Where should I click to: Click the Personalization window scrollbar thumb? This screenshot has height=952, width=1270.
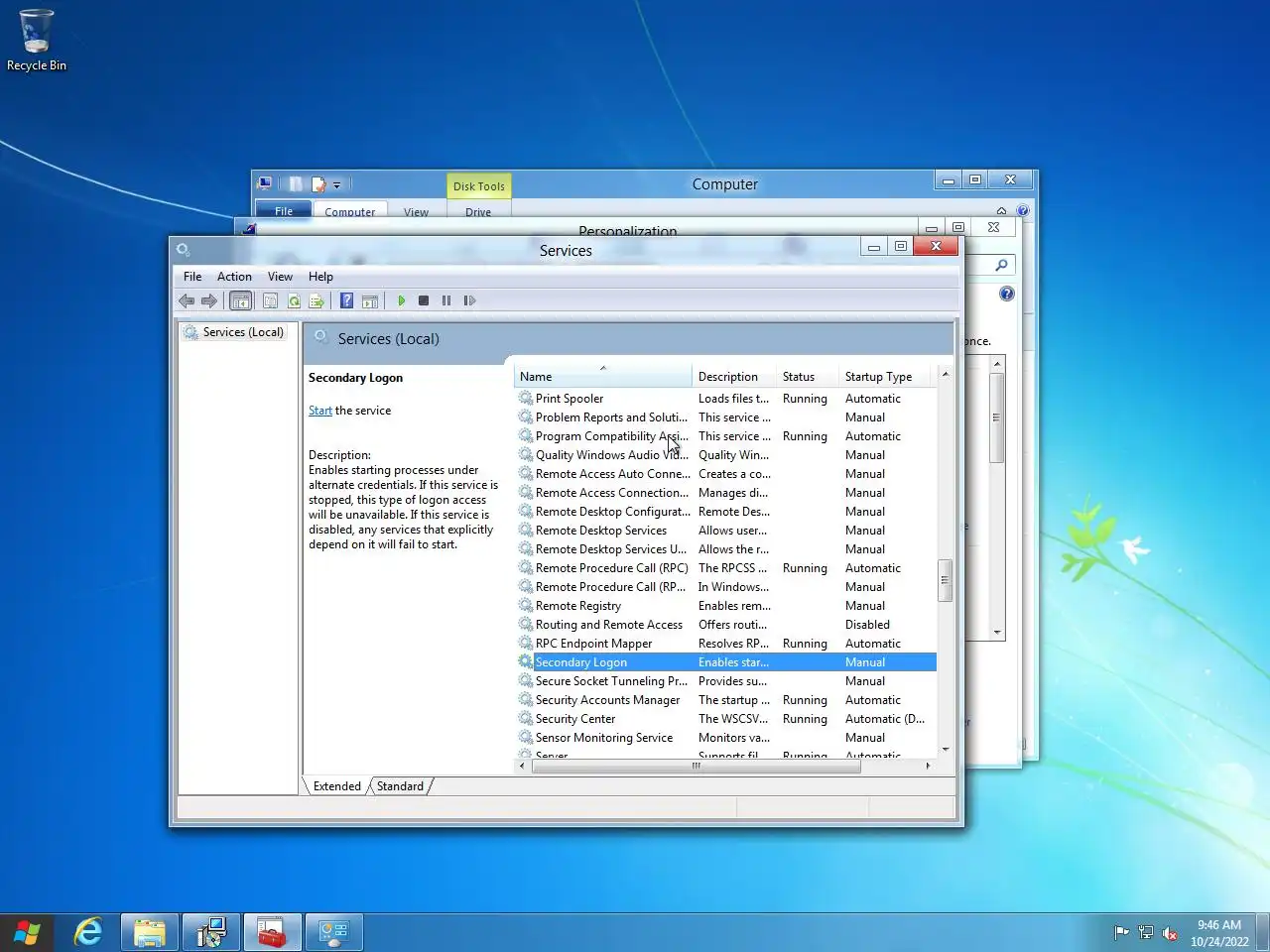[996, 417]
